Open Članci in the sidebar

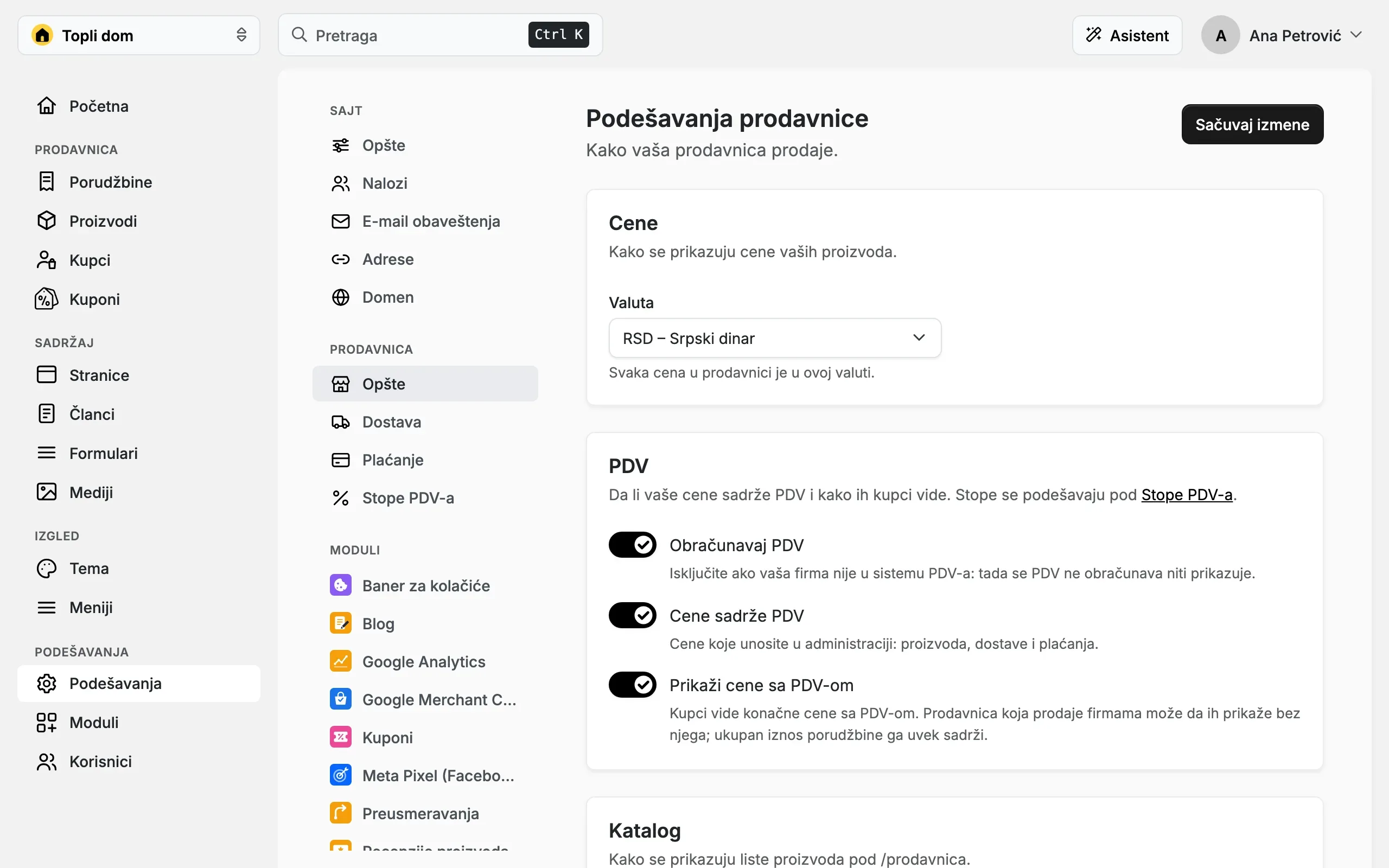point(138,414)
